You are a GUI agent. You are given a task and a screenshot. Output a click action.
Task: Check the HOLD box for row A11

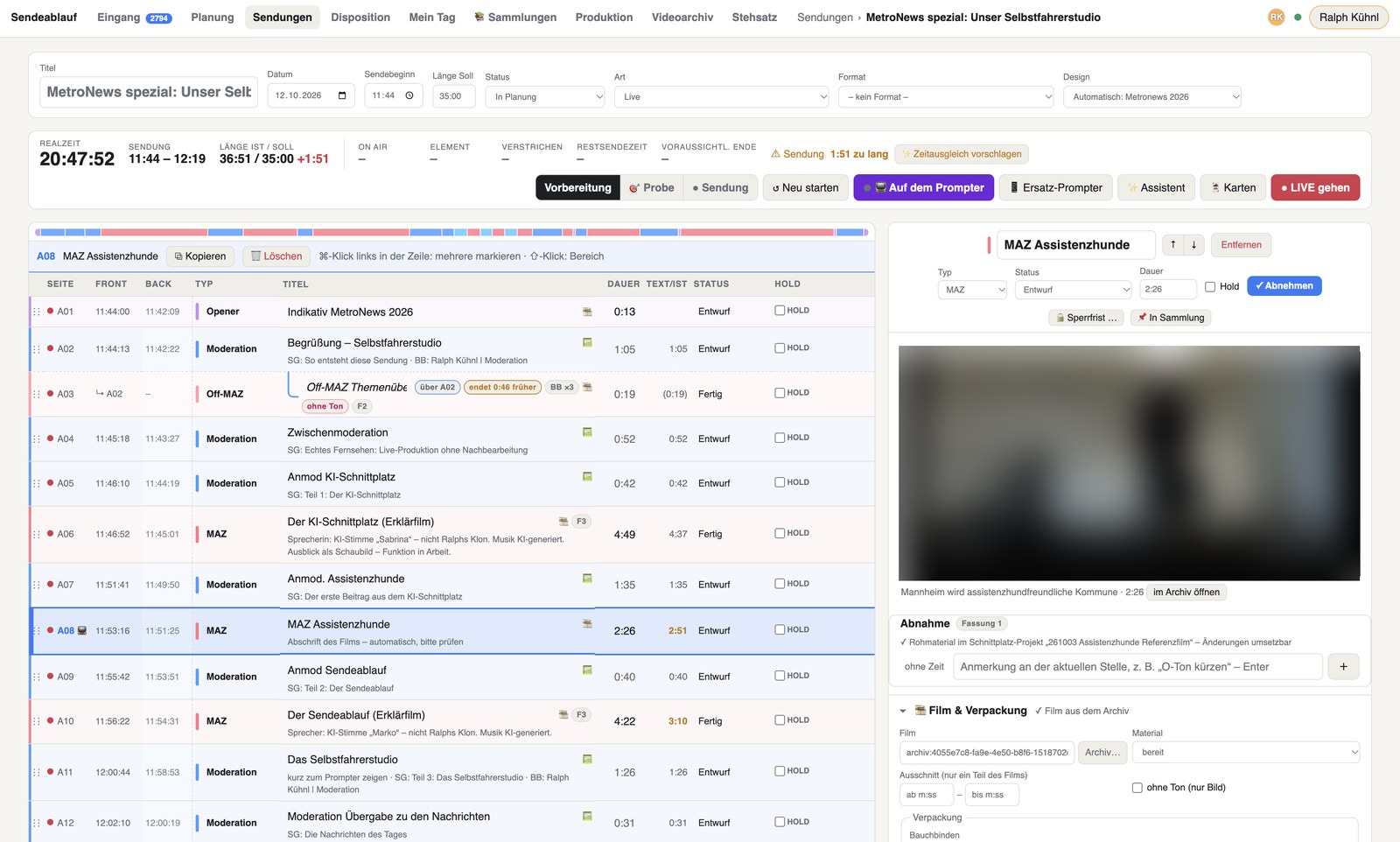(x=780, y=770)
